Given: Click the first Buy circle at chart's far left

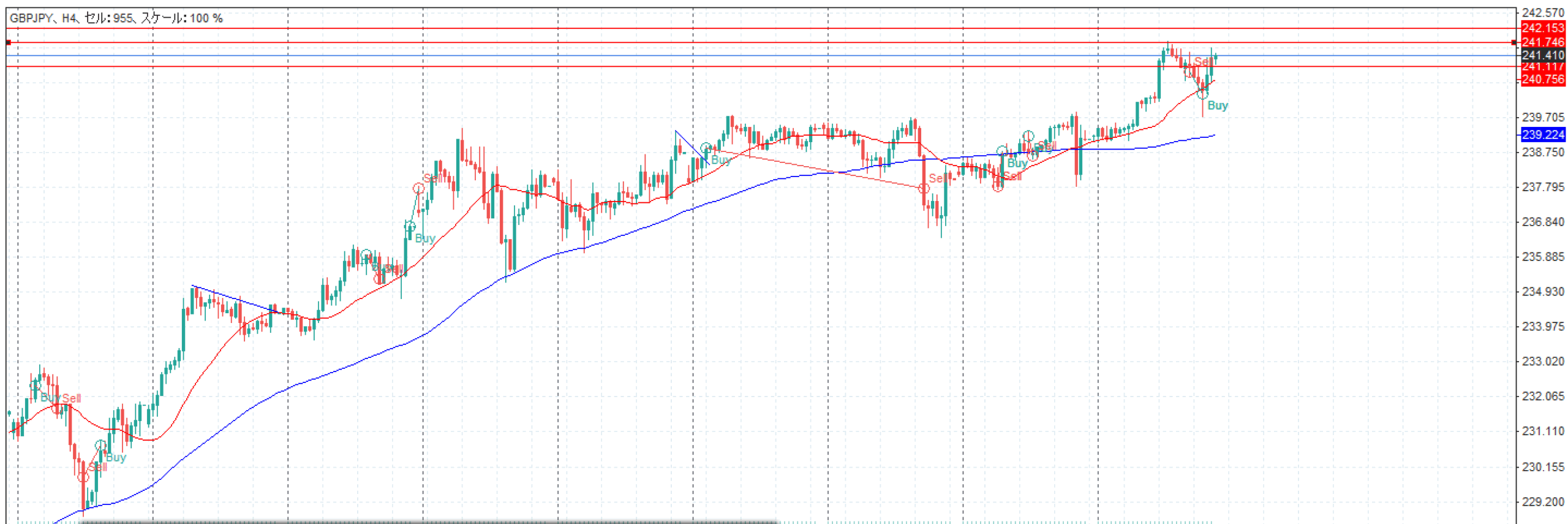Looking at the screenshot, I should click(x=36, y=385).
